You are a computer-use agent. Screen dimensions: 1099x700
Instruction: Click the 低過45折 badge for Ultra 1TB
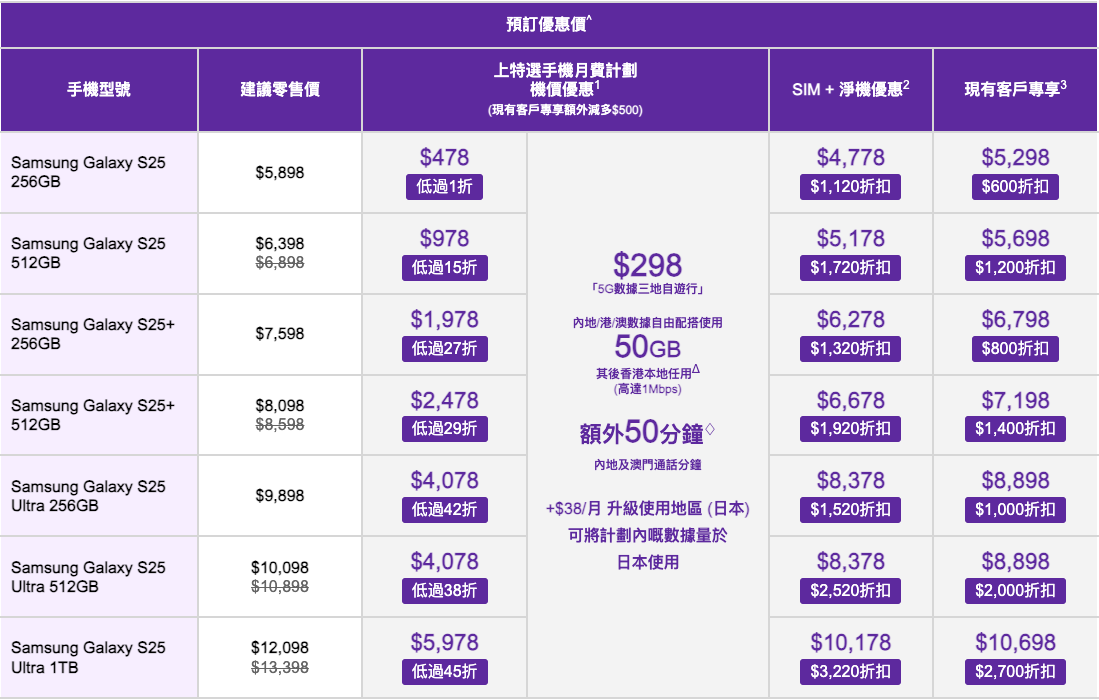tap(444, 671)
